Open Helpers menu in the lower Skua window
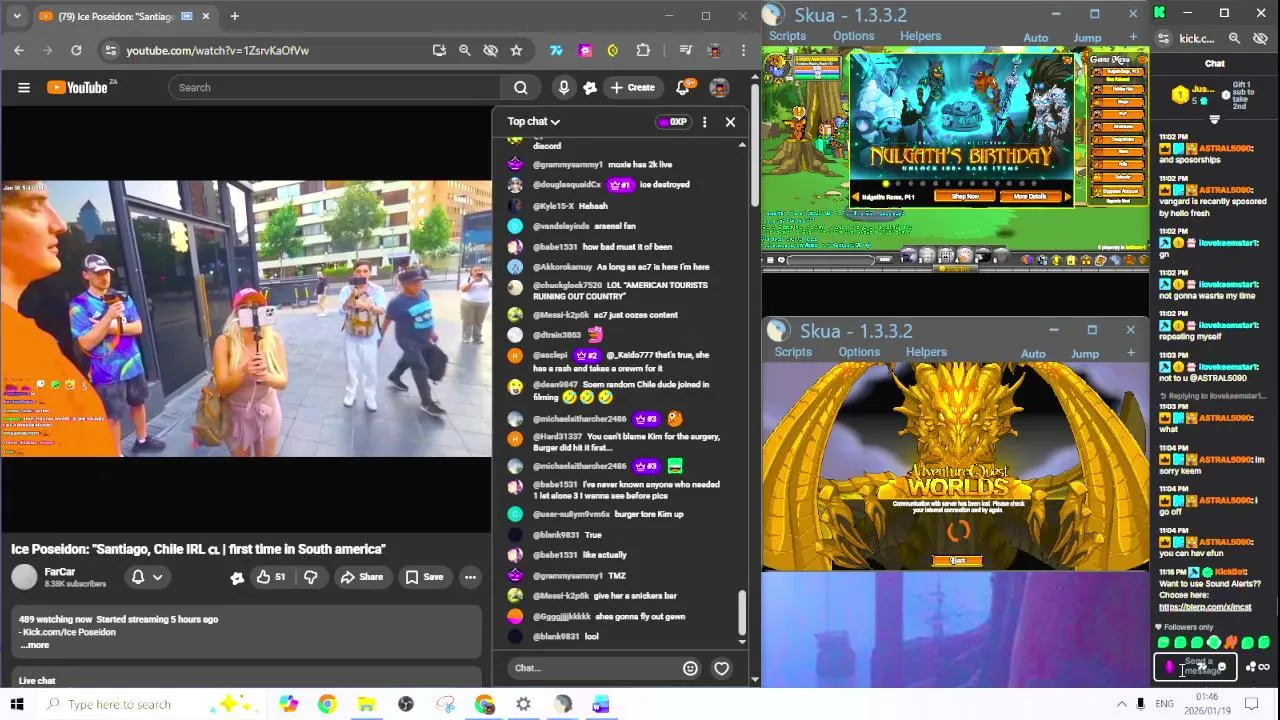1280x720 pixels. tap(926, 352)
